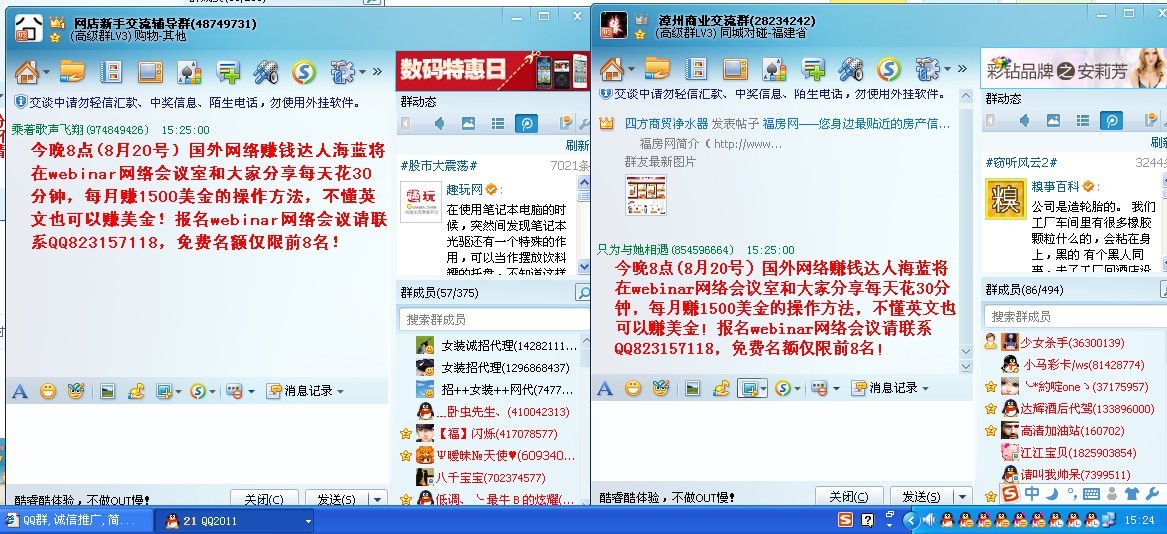Send picture icon in 网店新手交流辅导群 input toolbar

click(108, 391)
